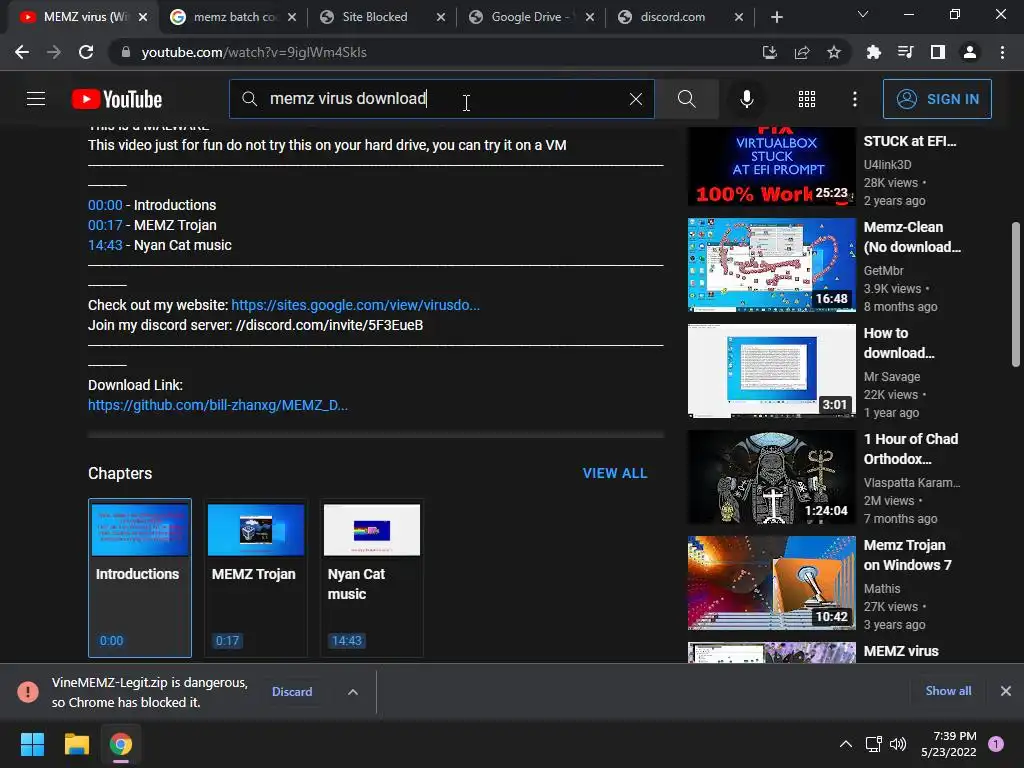1024x768 pixels.
Task: Open the Chrome profile icon
Action: click(970, 52)
